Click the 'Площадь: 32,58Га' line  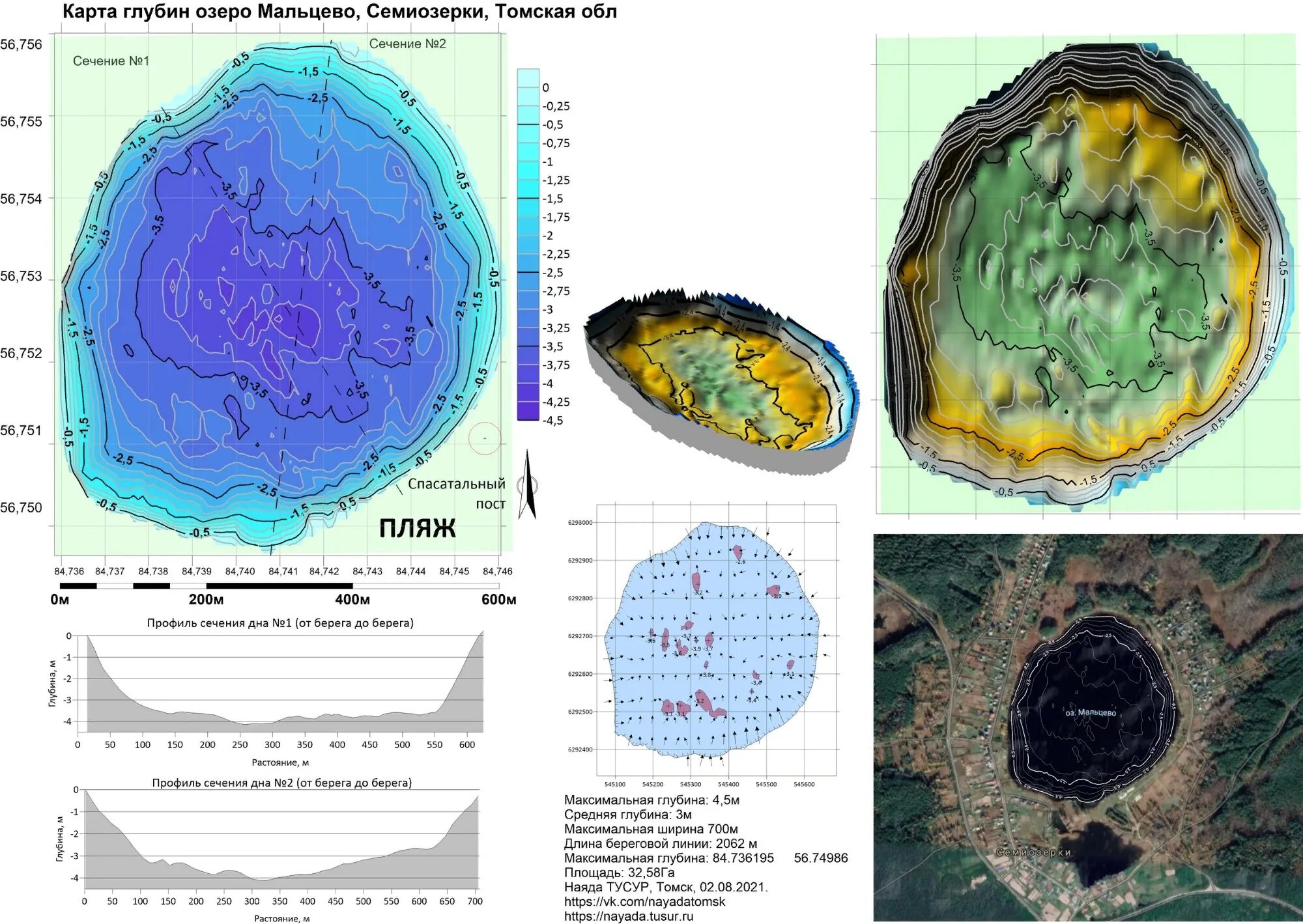620,872
